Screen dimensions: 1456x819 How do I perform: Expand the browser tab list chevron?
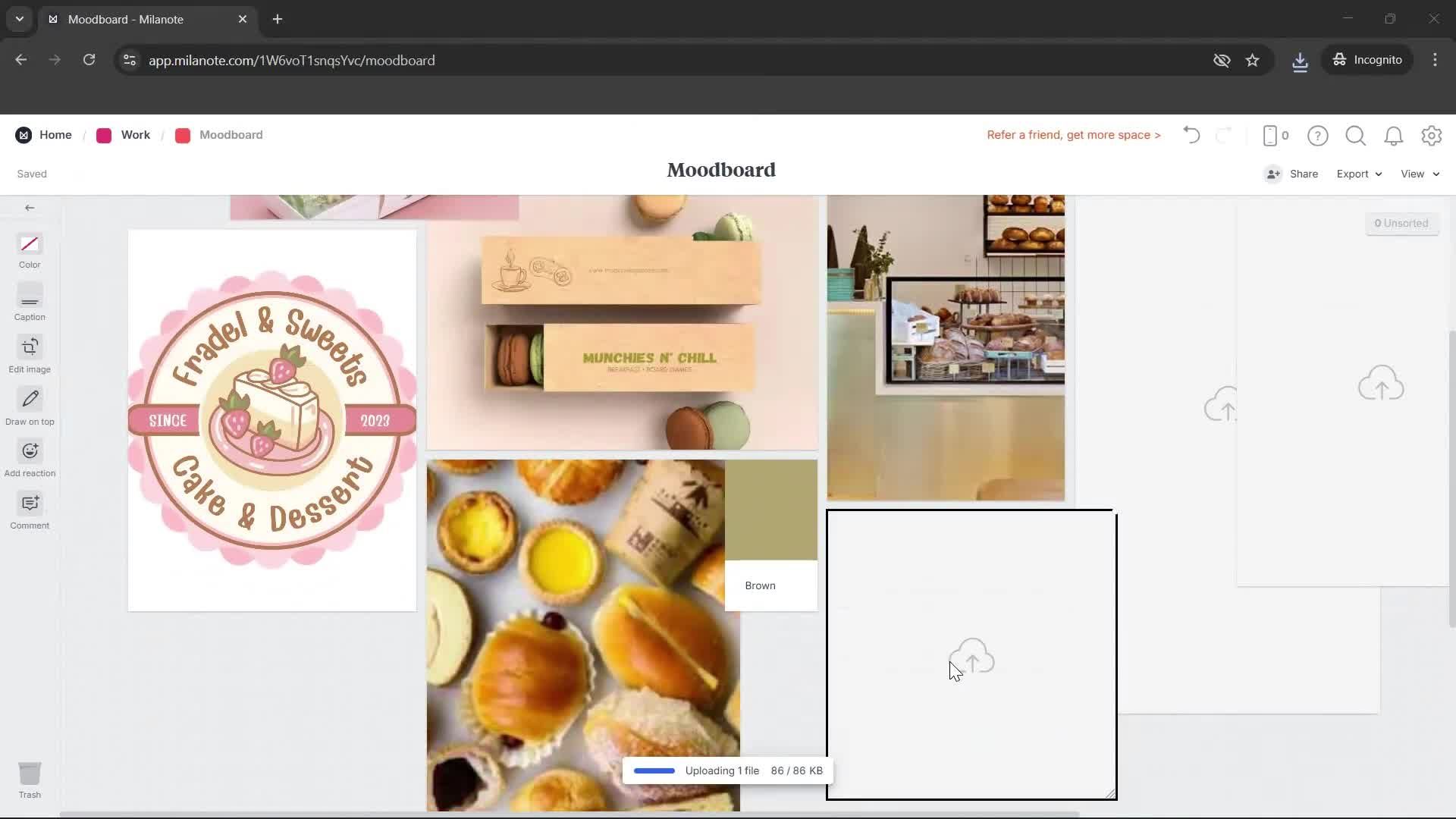click(19, 19)
